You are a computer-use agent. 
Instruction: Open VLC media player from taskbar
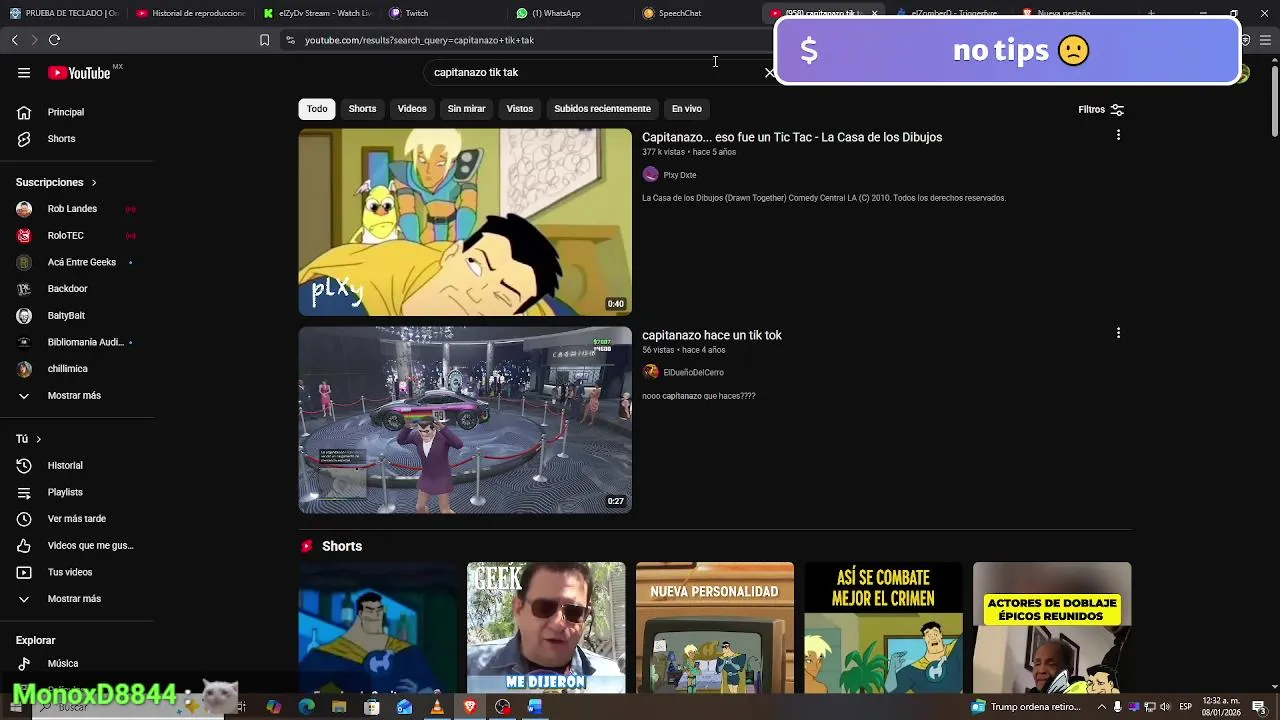(x=437, y=707)
